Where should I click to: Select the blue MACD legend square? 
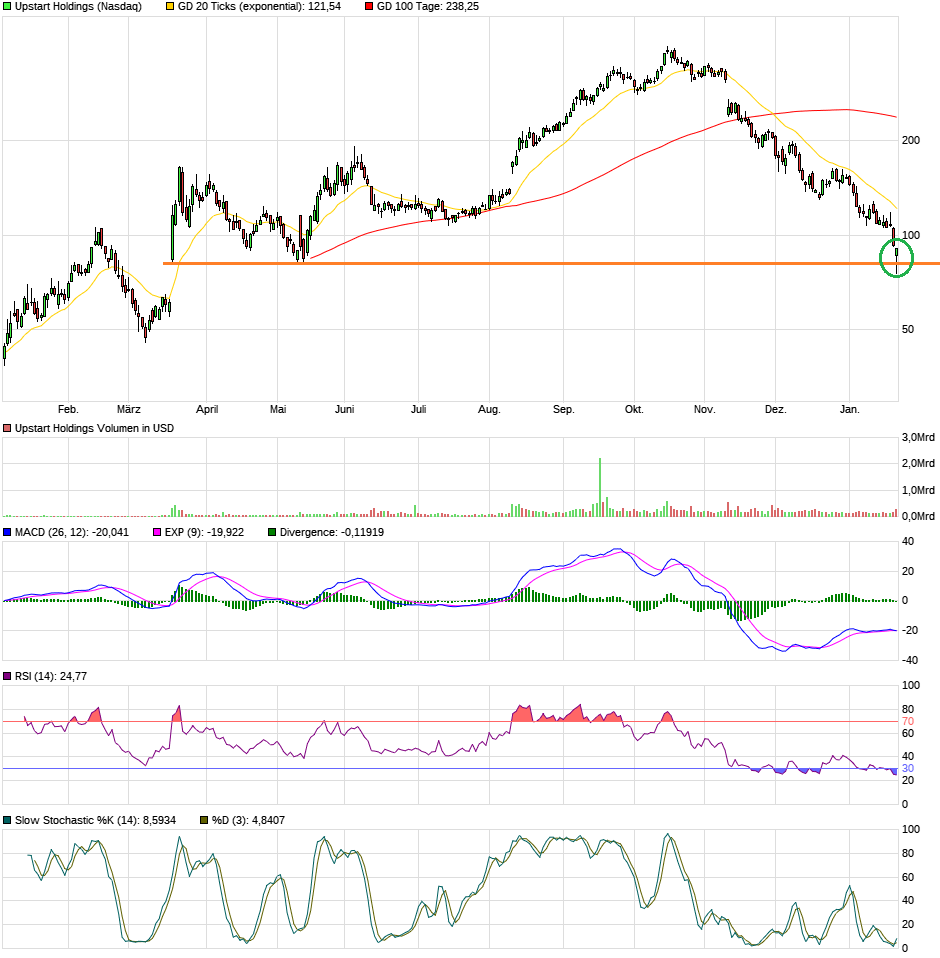coord(7,533)
